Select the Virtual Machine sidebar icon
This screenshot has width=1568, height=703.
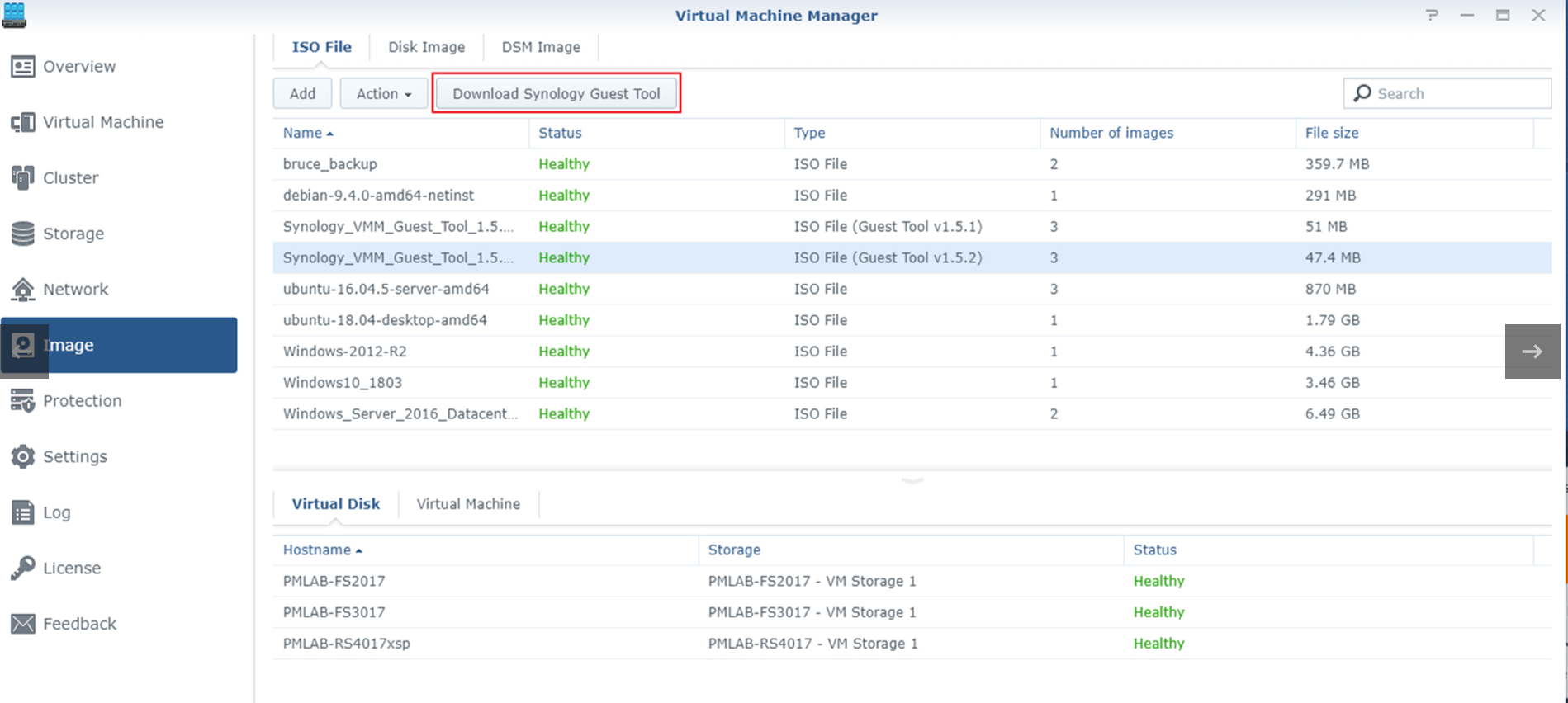coord(22,123)
